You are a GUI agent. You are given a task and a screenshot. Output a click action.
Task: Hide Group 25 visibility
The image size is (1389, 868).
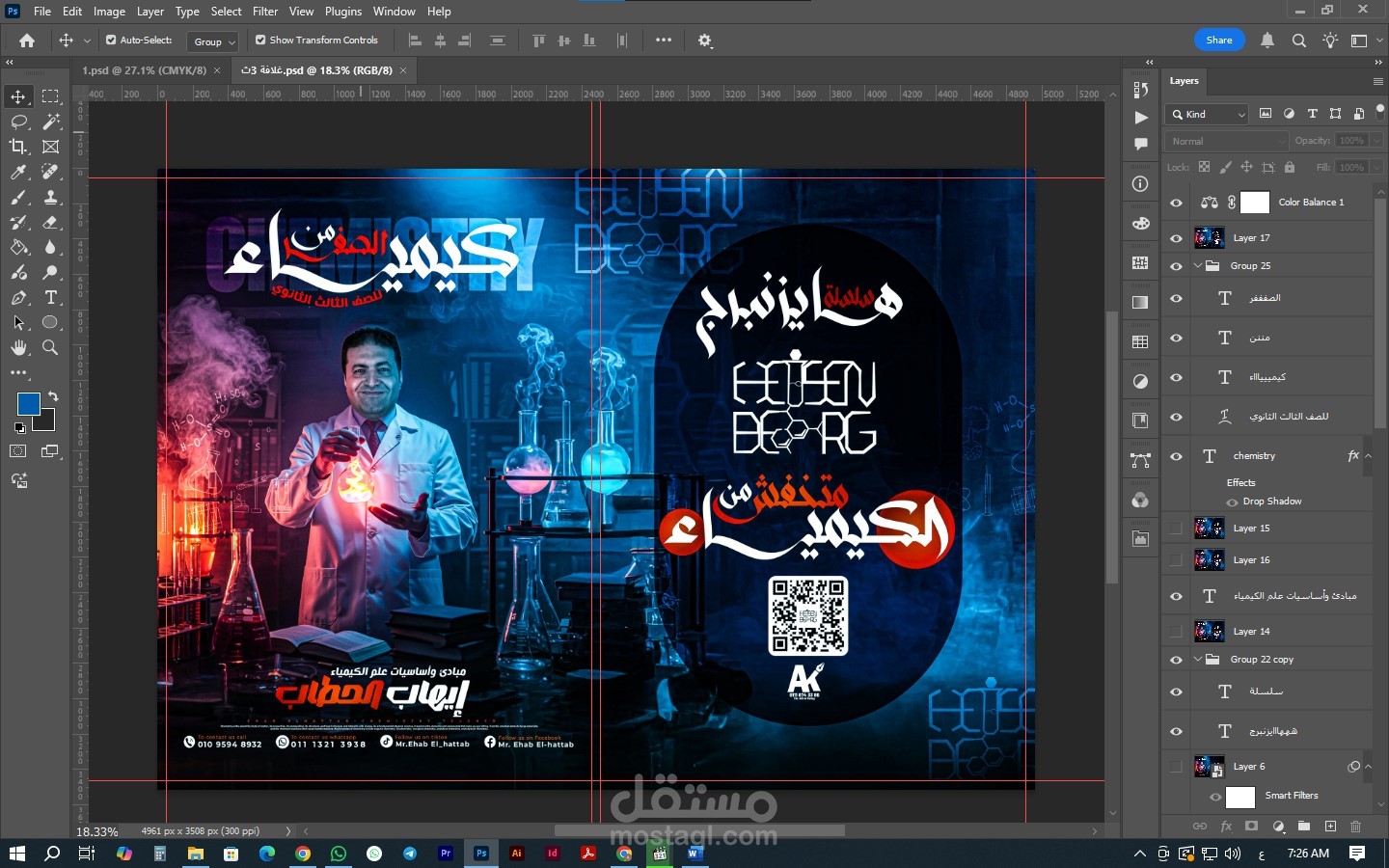tap(1176, 266)
